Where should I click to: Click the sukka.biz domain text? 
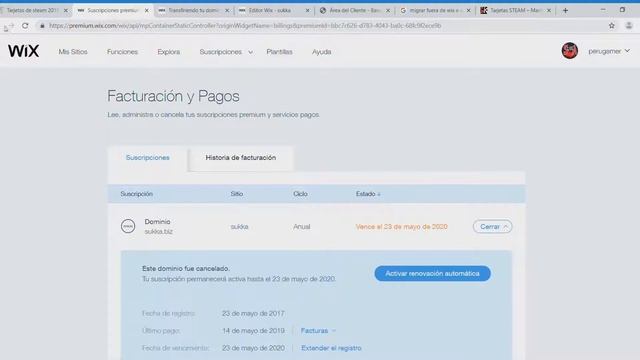(158, 231)
